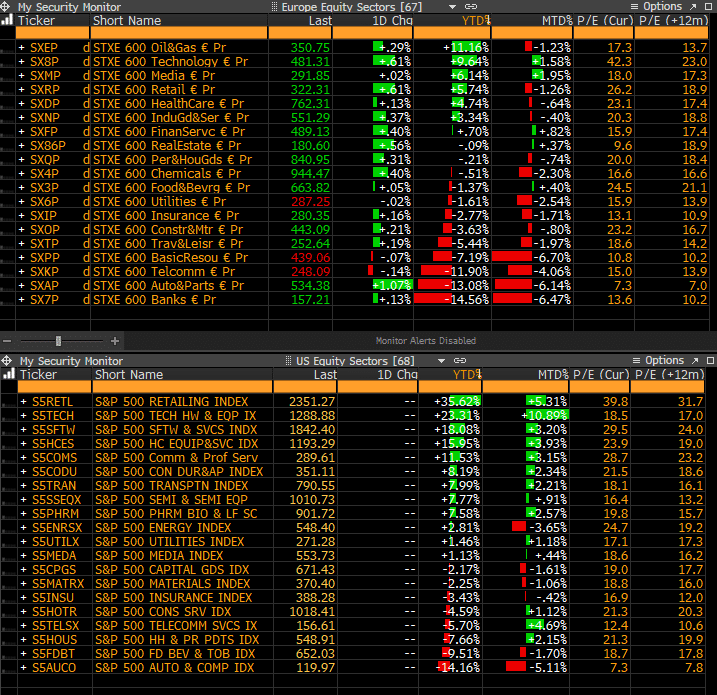Select S&P 500 ENERGY INDEX name
The width and height of the screenshot is (717, 695).
163,528
